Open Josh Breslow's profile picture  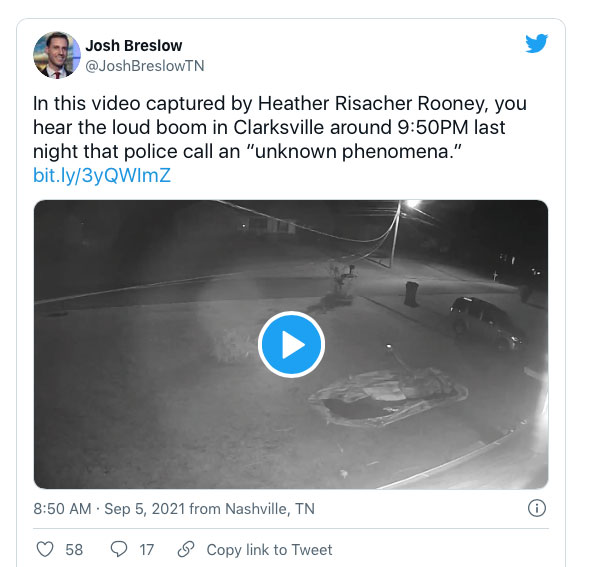[x=57, y=55]
